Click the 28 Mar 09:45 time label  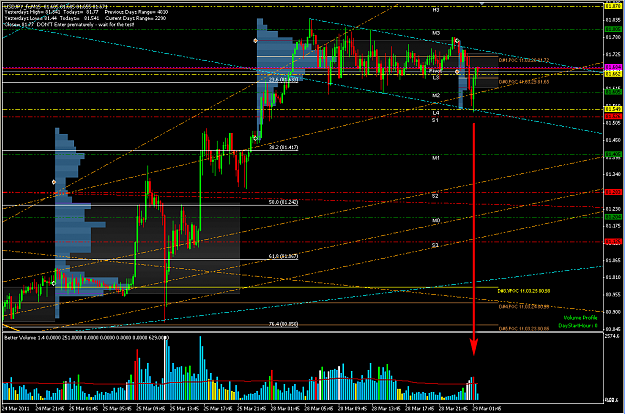tap(352, 408)
